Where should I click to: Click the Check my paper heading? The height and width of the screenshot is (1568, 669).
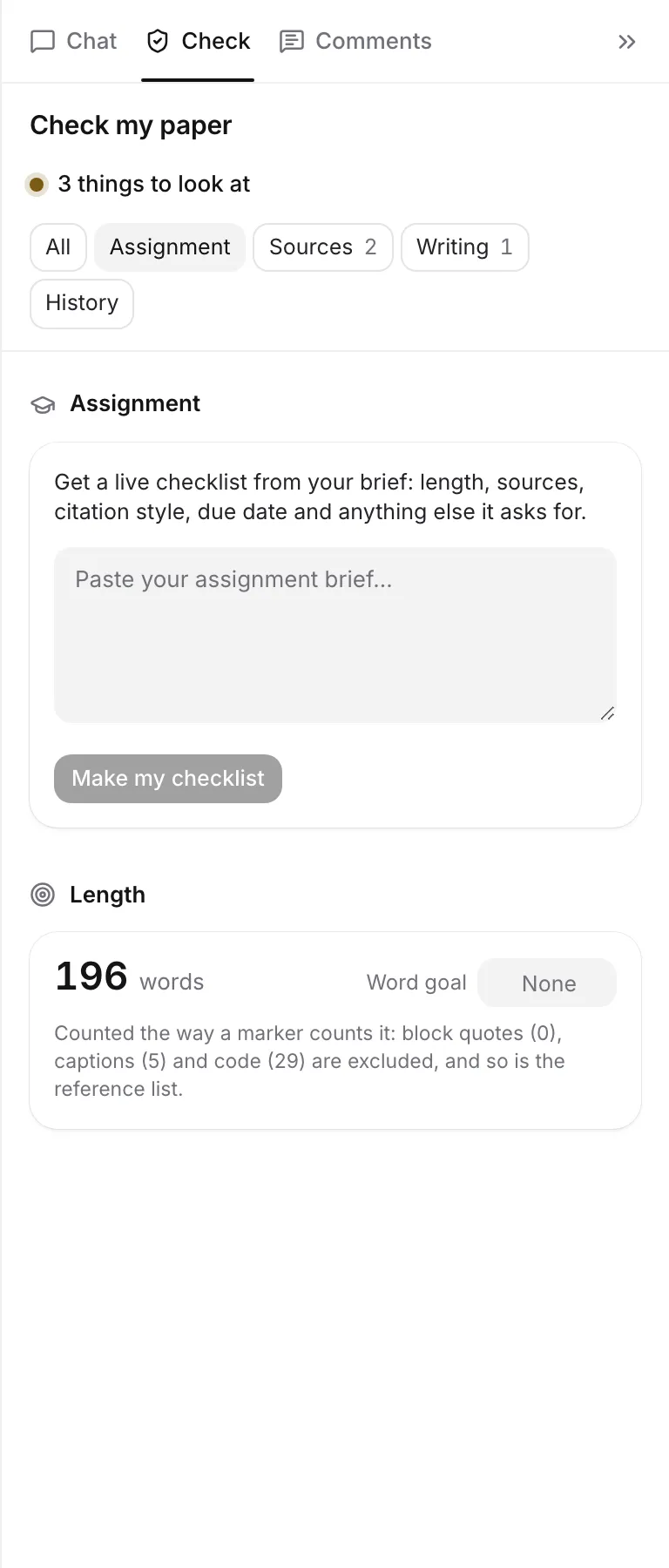[132, 125]
